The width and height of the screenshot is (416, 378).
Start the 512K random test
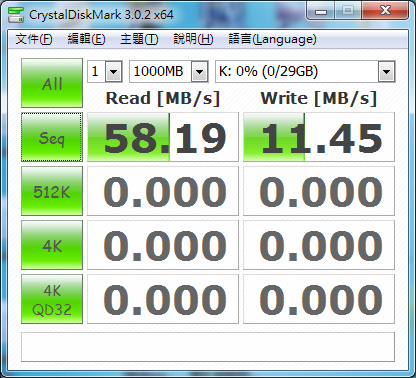(x=52, y=191)
